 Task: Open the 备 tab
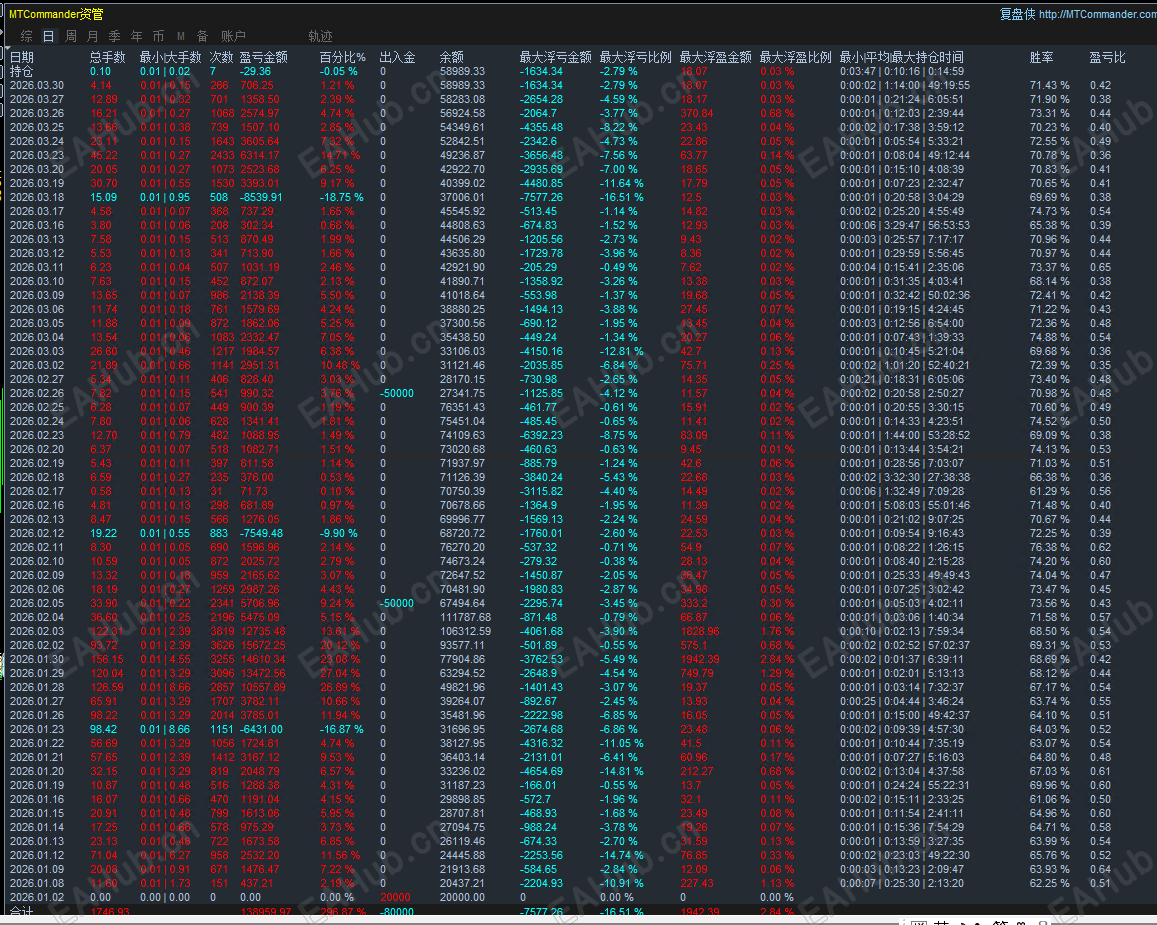point(202,36)
